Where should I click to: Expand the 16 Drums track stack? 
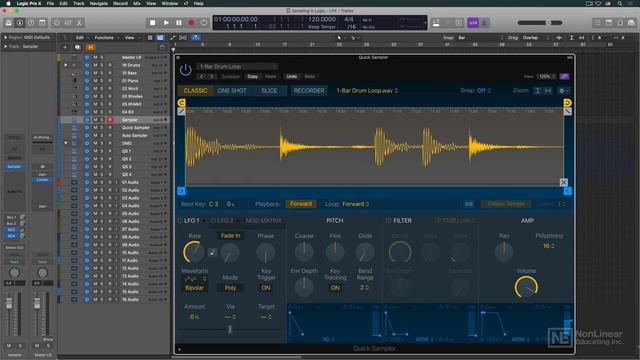coord(66,65)
